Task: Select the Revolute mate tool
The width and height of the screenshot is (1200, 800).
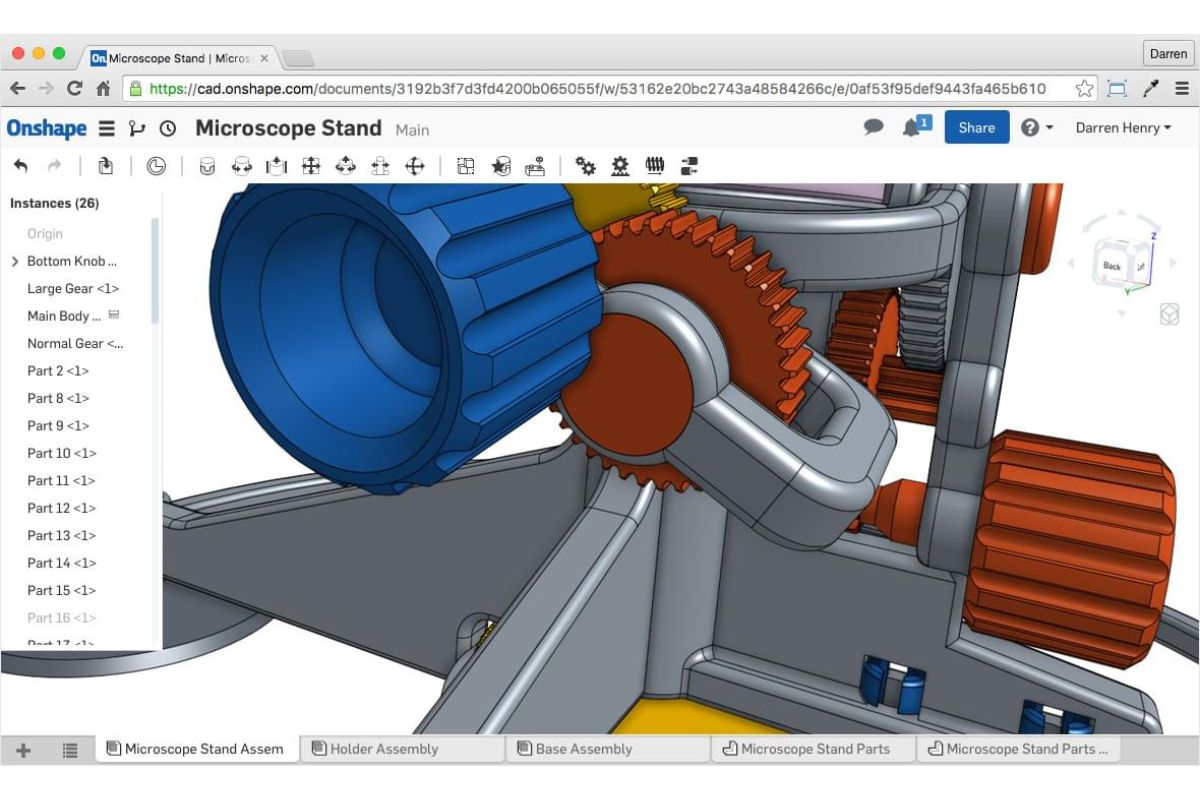Action: pyautogui.click(x=241, y=166)
